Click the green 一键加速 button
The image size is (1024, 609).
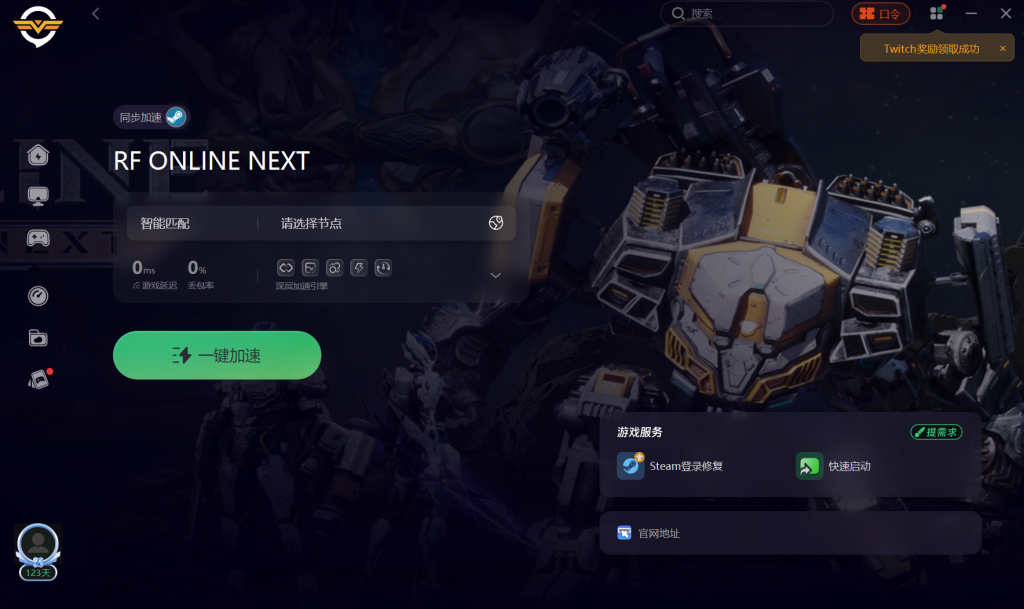point(217,355)
